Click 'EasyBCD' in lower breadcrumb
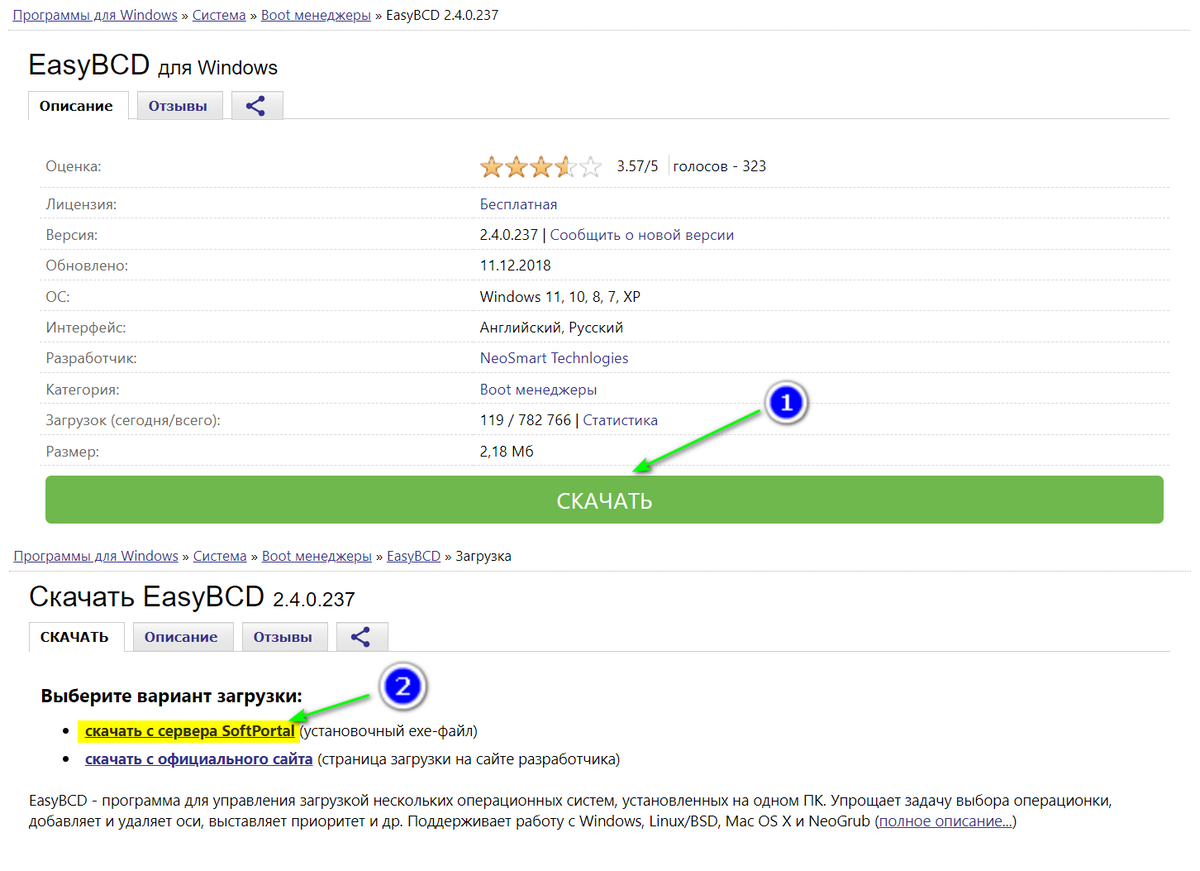The height and width of the screenshot is (871, 1200). pyautogui.click(x=414, y=556)
